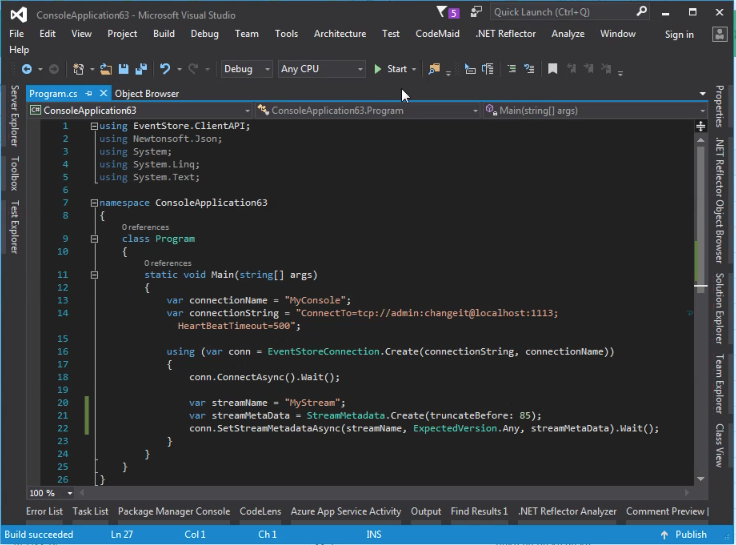Screen dimensions: 736x545
Task: Open the undo history dropdown arrow
Action: [179, 69]
